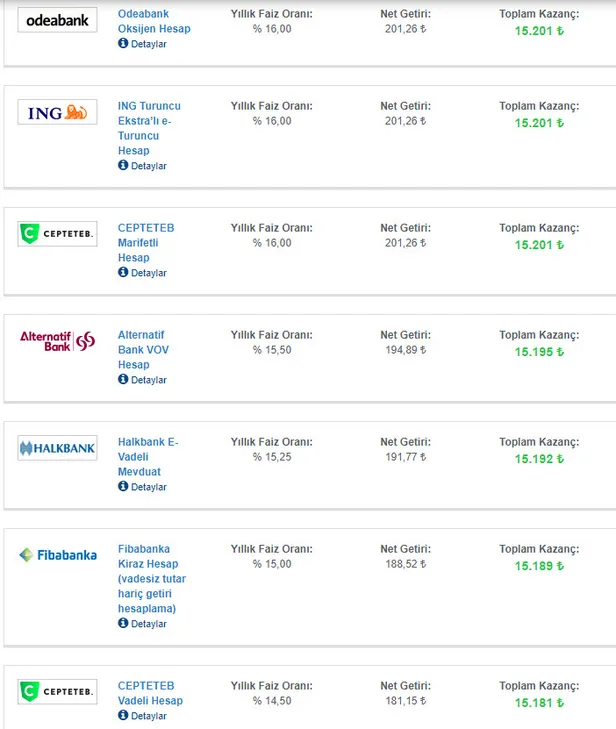Show Detaylar for CEPTETEB Vadeli Hesap
The width and height of the screenshot is (616, 729).
click(142, 716)
